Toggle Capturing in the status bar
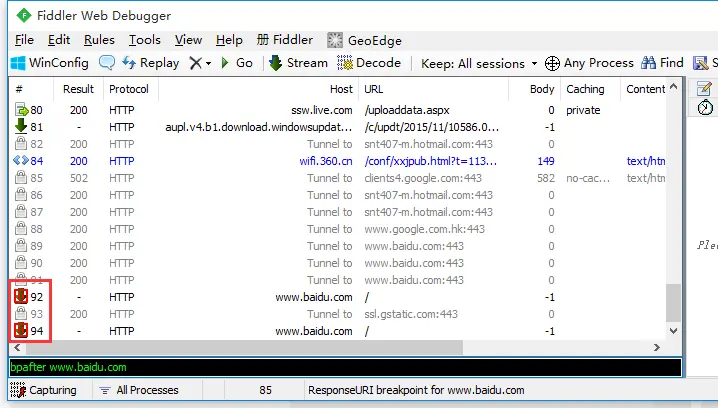 (x=44, y=390)
